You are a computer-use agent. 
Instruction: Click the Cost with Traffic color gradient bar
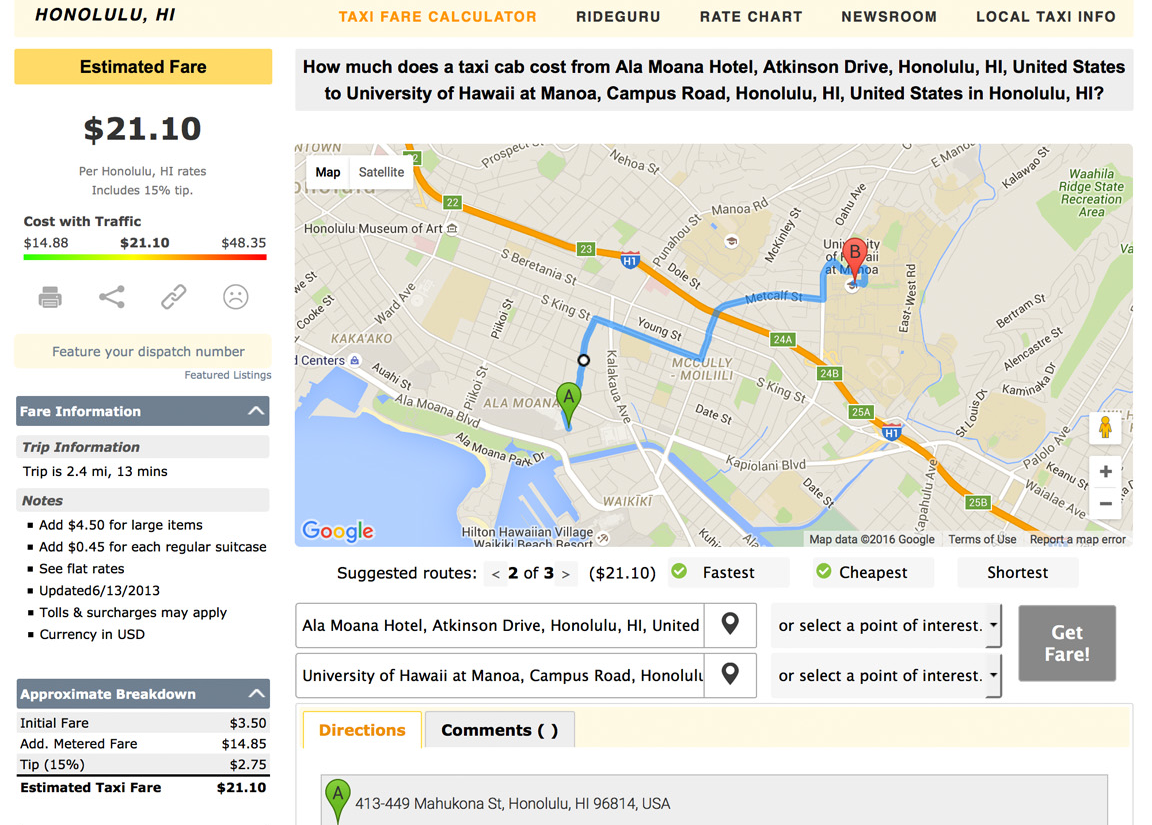click(145, 257)
